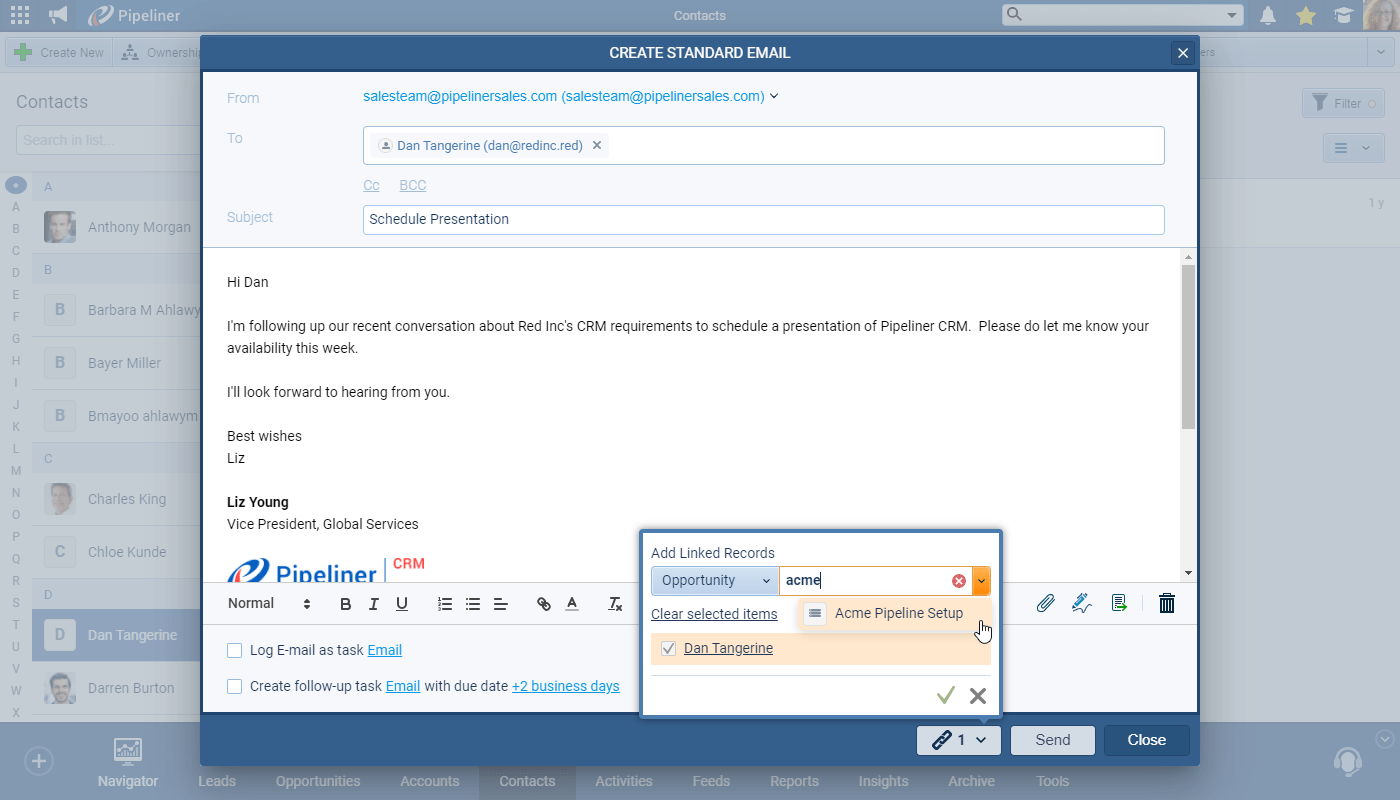Insert a numbered list in the email body
Screen dimensions: 1400x800
(445, 604)
